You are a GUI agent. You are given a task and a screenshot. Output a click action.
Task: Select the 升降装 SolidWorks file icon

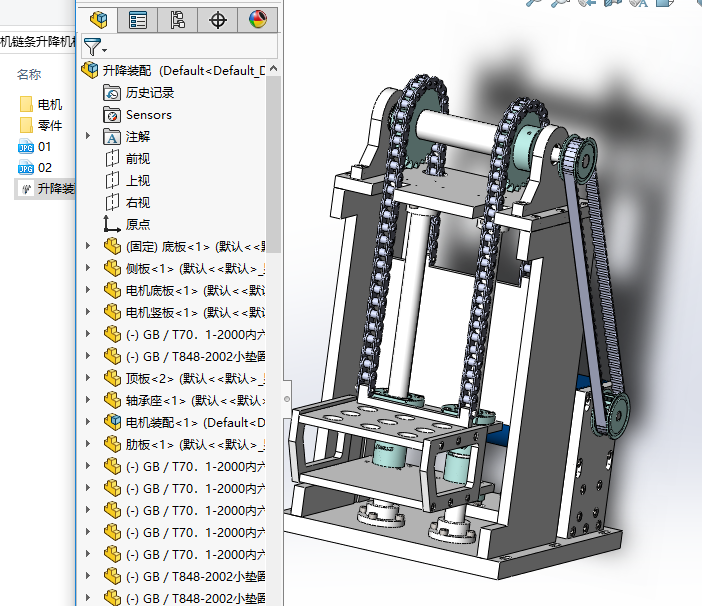click(26, 188)
